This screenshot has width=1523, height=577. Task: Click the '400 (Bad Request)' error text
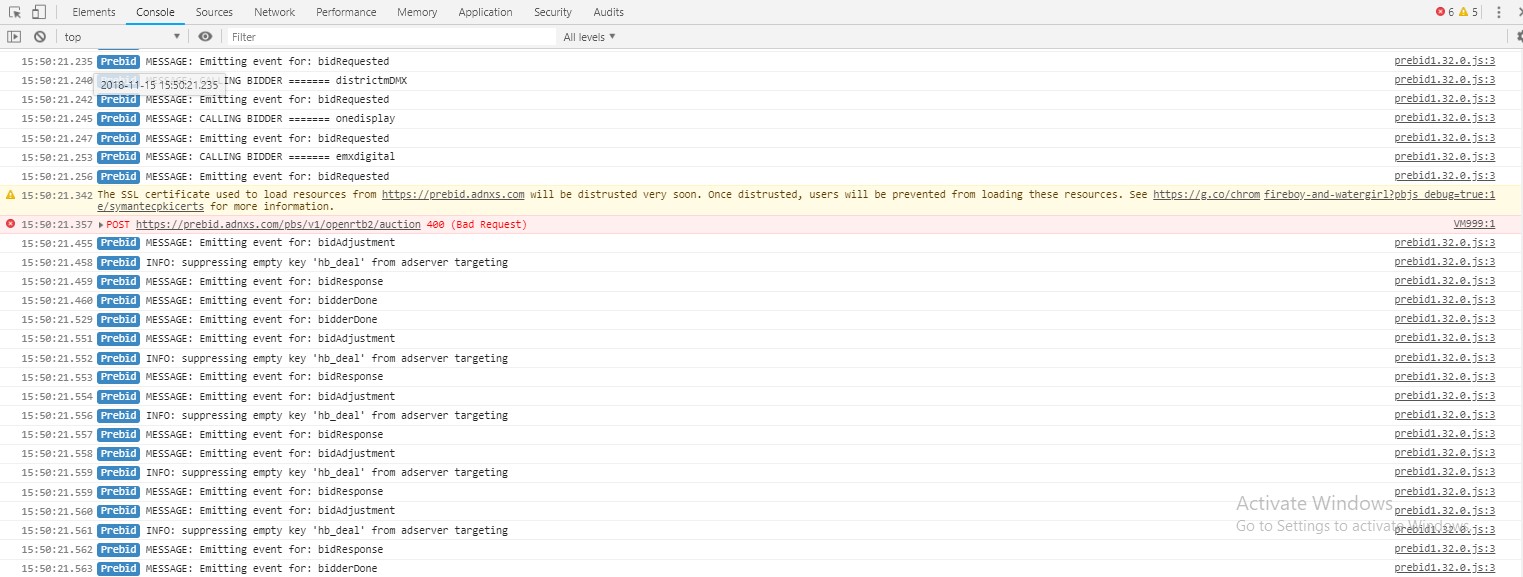pos(476,224)
